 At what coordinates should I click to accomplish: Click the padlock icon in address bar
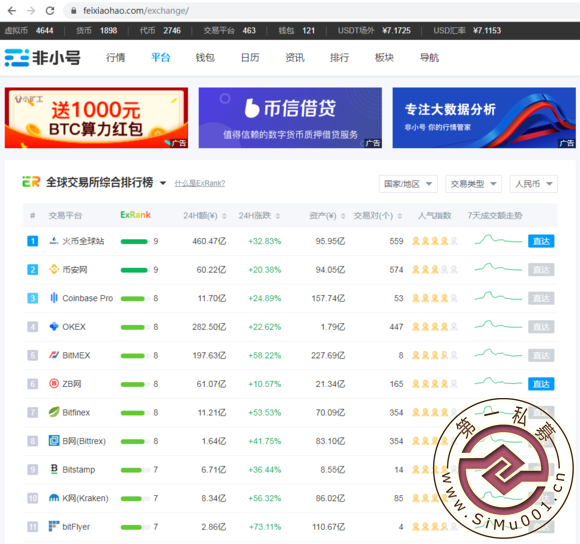(x=74, y=11)
